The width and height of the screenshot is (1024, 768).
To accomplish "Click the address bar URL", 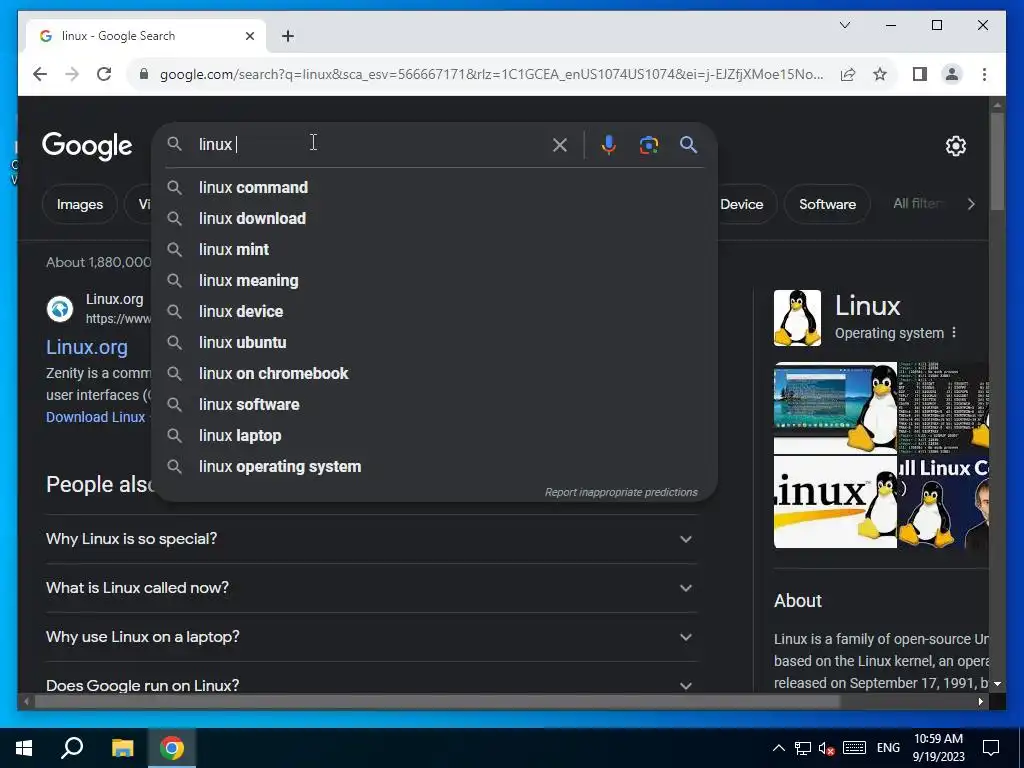I will click(x=491, y=74).
